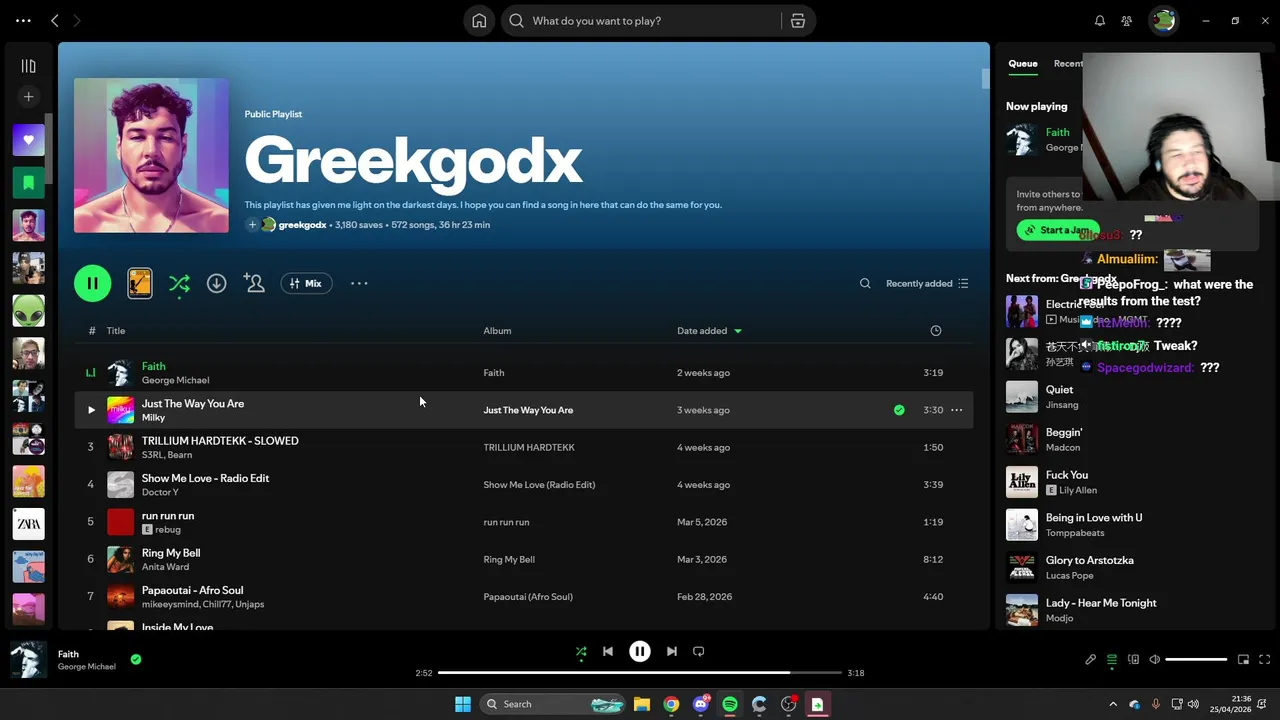
Task: Open Papaoutai (Afro Soul) album link
Action: point(528,597)
